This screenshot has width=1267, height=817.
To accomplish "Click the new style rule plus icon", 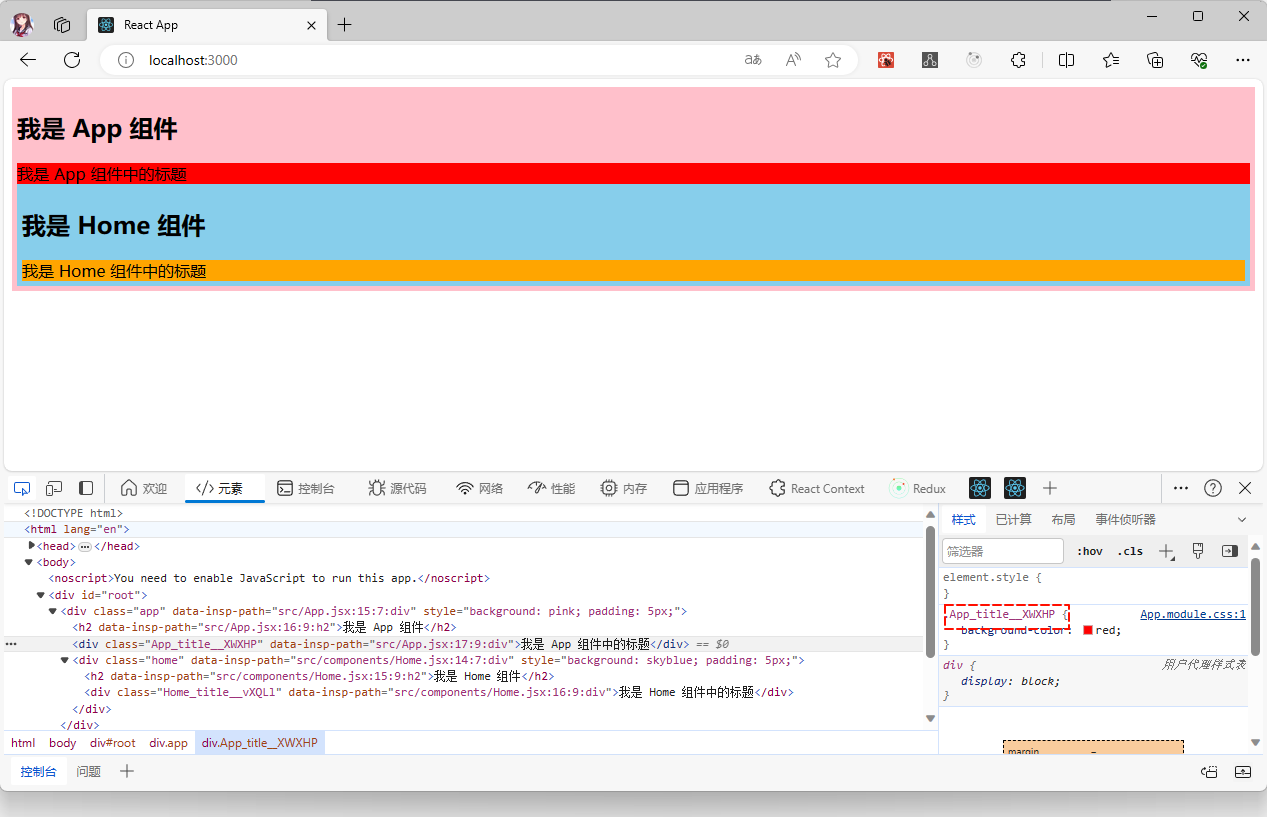I will tap(1166, 551).
